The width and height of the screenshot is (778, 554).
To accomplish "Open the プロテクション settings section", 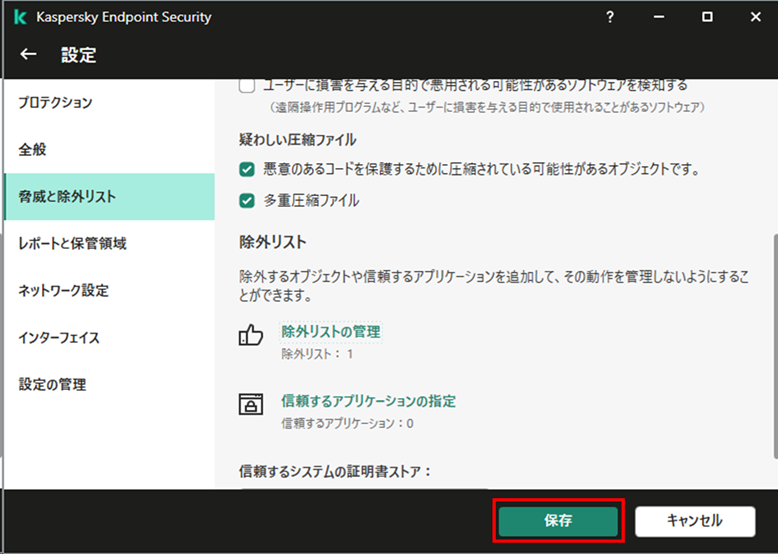I will point(109,103).
